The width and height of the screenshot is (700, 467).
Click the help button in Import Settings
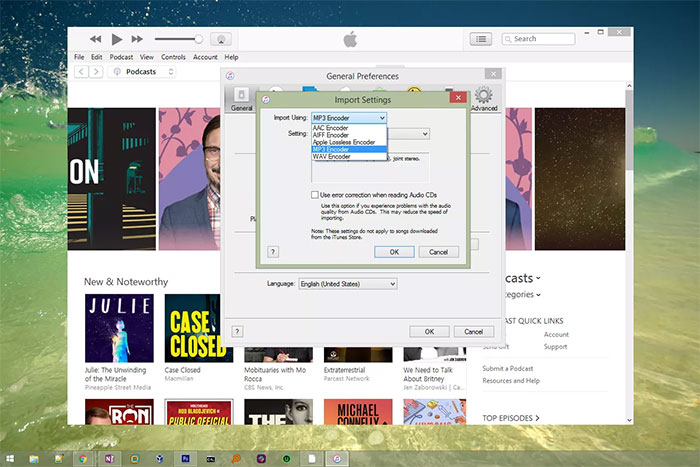click(273, 252)
